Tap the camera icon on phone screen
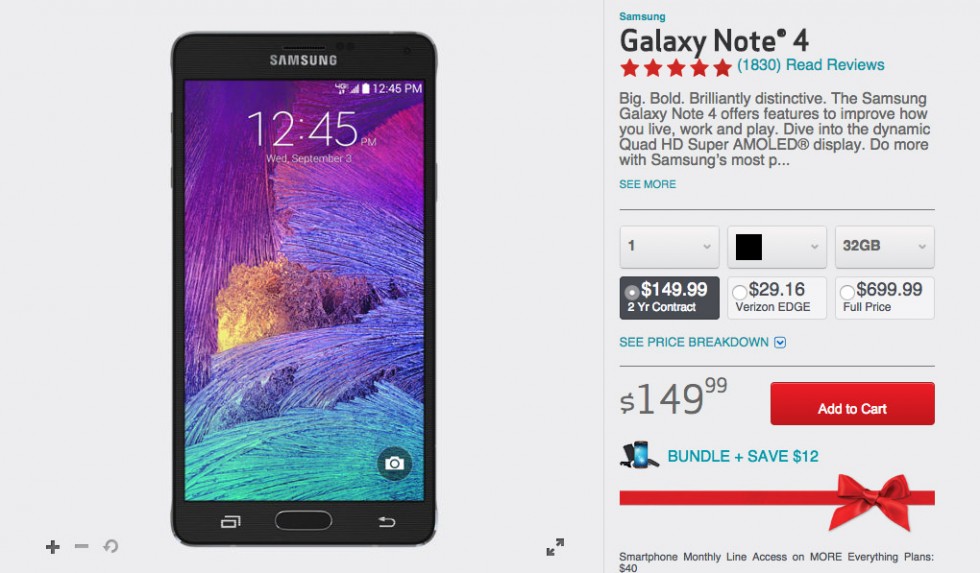 point(394,463)
